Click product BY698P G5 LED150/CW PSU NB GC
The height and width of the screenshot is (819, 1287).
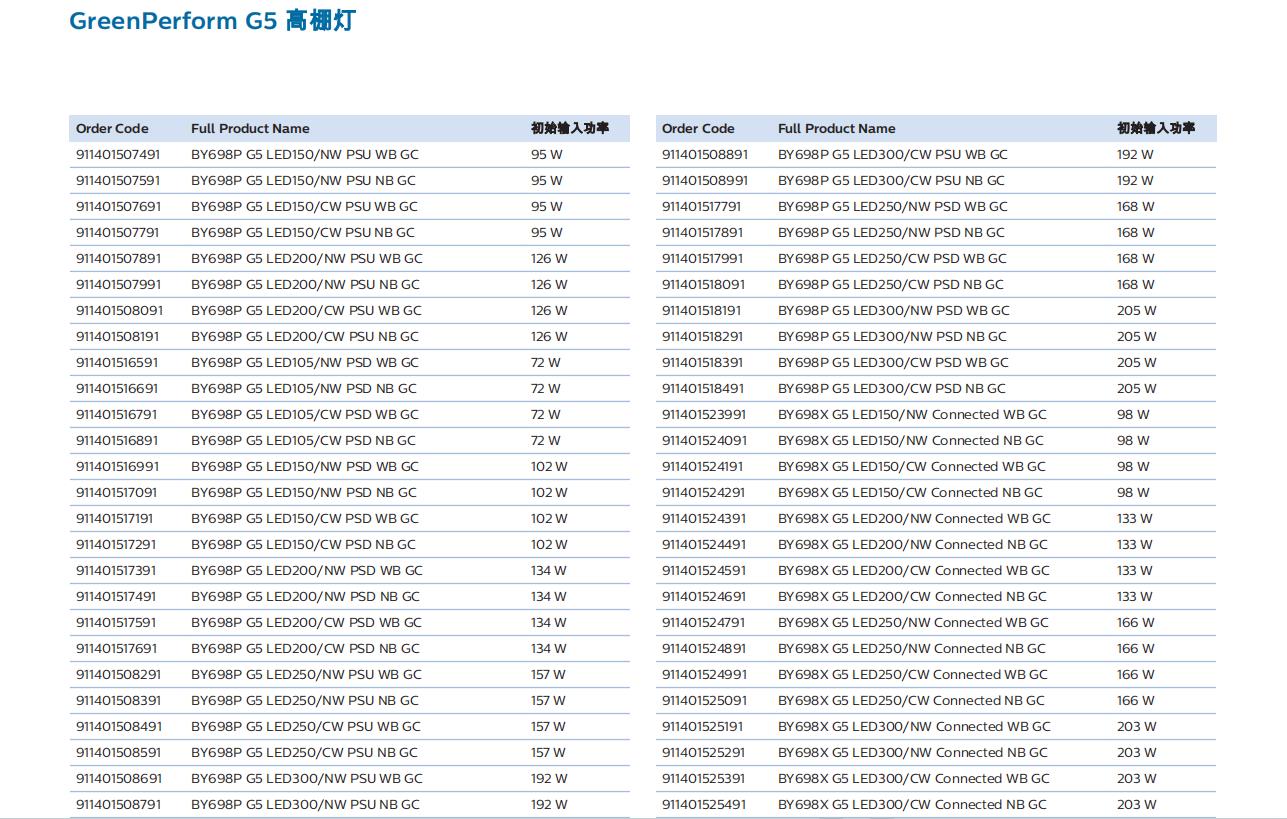303,233
